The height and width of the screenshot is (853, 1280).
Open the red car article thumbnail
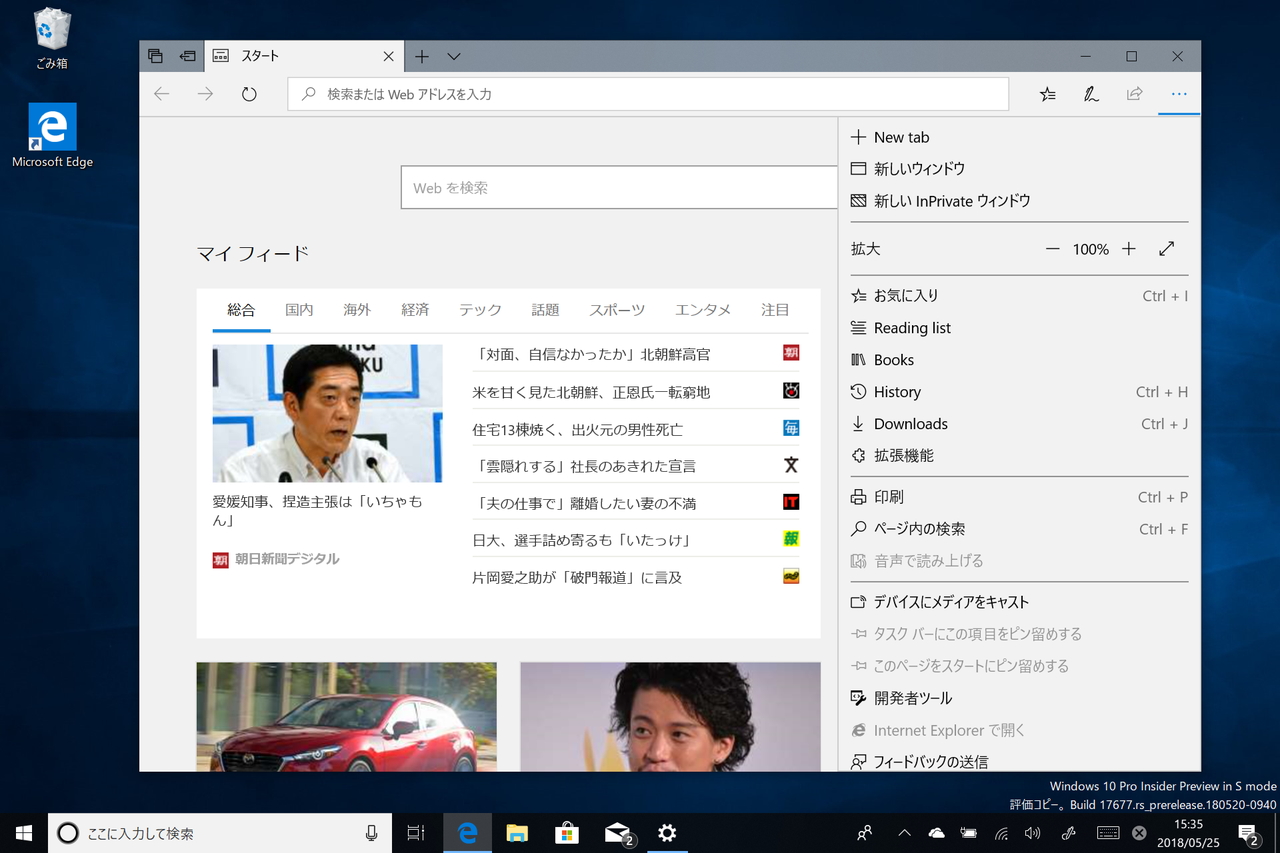[x=346, y=716]
